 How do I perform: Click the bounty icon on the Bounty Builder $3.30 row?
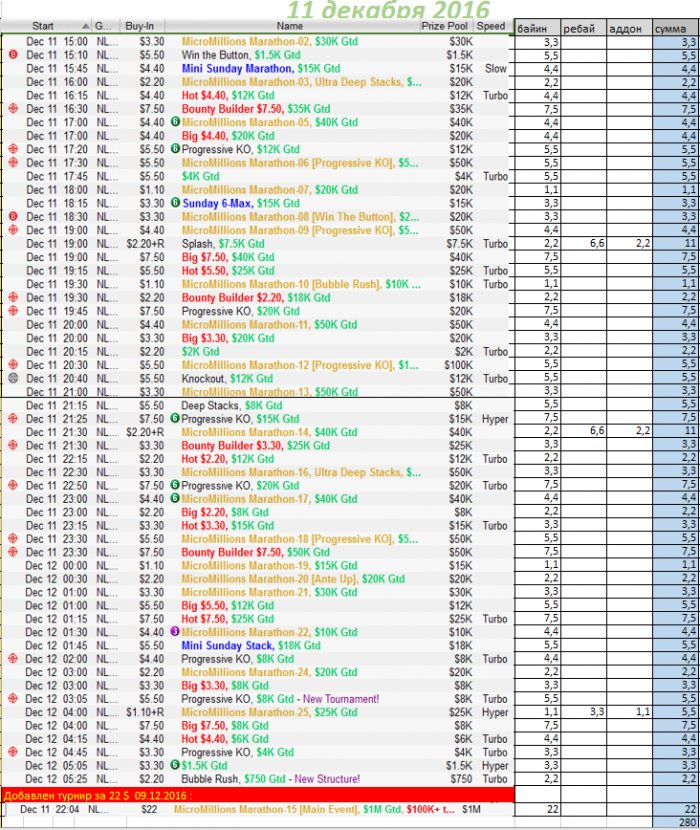click(13, 445)
